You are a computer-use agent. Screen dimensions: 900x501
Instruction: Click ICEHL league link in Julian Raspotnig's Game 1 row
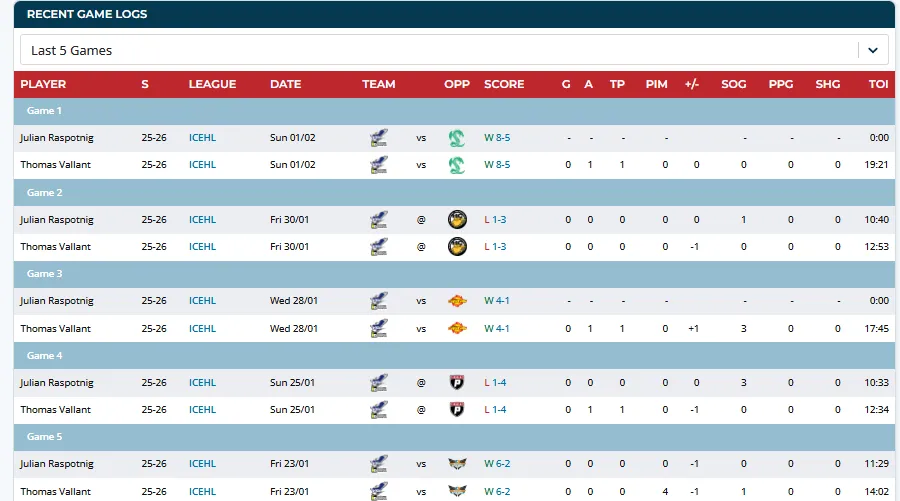pyautogui.click(x=202, y=138)
